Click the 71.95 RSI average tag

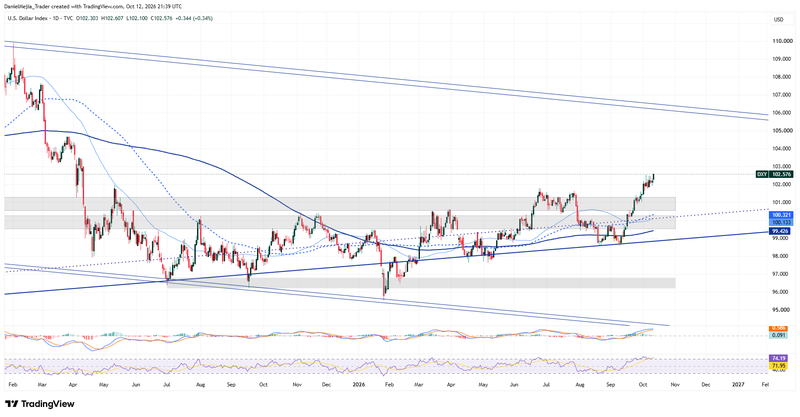(x=778, y=365)
